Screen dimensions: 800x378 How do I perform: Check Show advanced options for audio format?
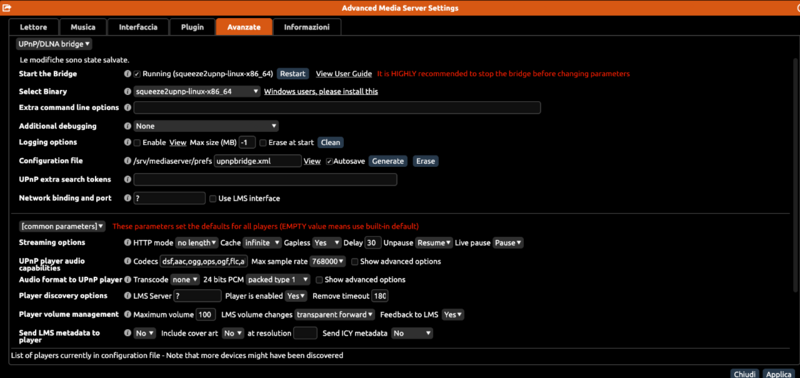[x=319, y=280]
